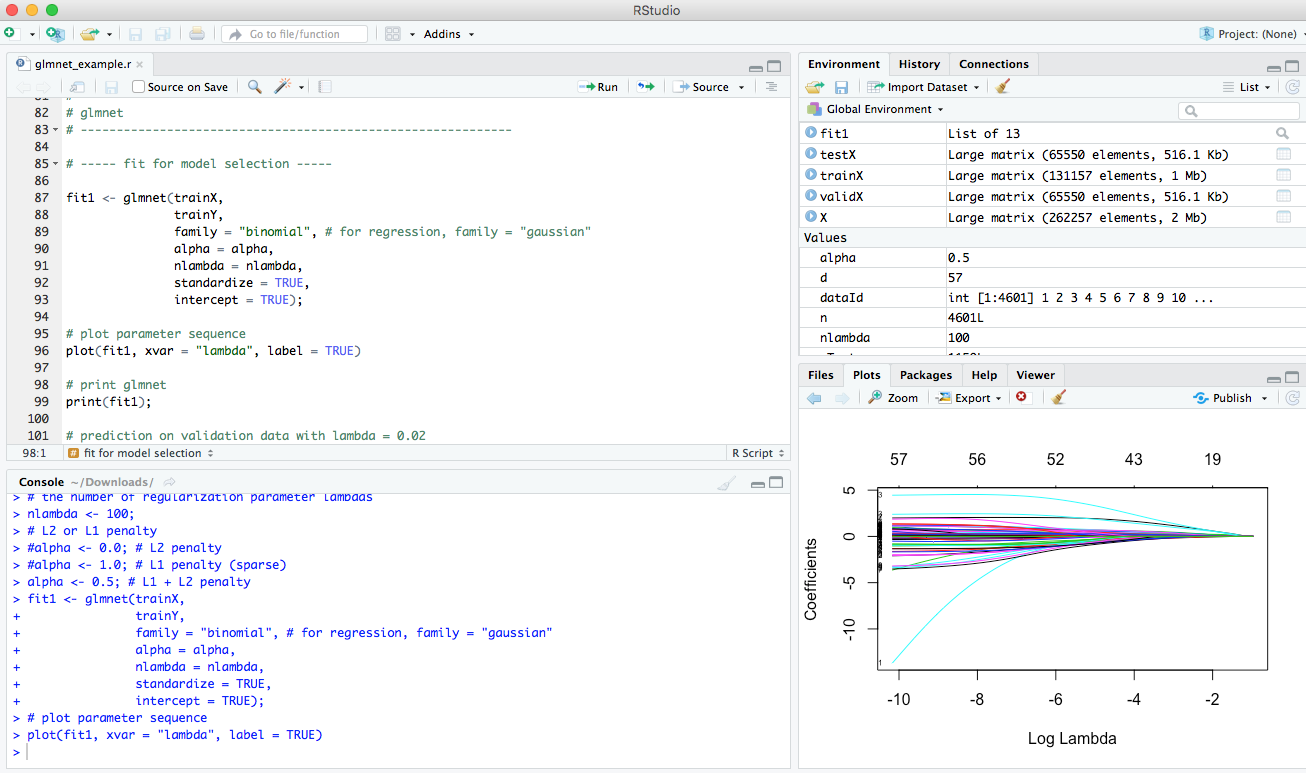Refresh the Environment pane

pos(1292,87)
